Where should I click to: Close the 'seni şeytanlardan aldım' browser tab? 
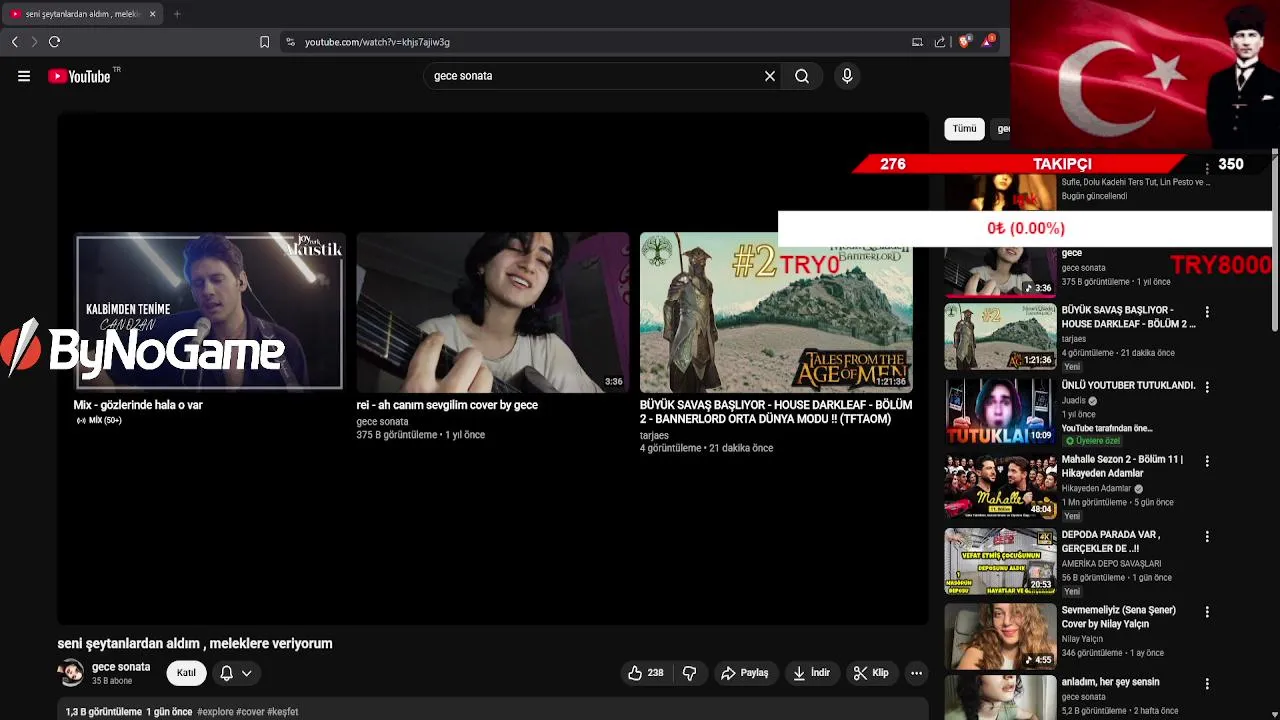click(152, 14)
